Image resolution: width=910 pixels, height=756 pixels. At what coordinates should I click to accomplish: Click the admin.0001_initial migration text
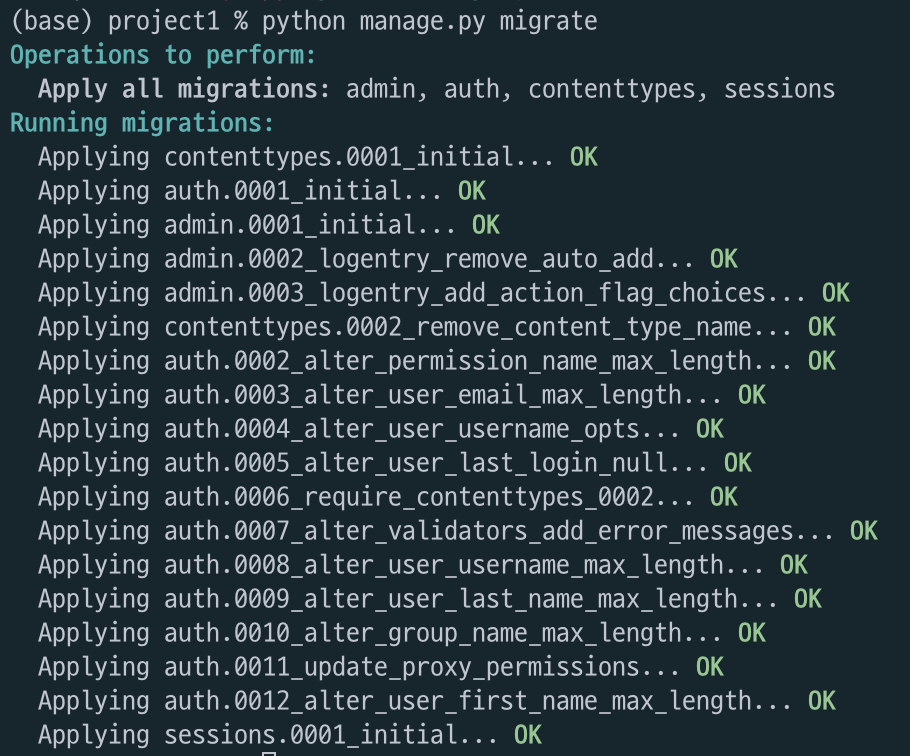(x=311, y=226)
